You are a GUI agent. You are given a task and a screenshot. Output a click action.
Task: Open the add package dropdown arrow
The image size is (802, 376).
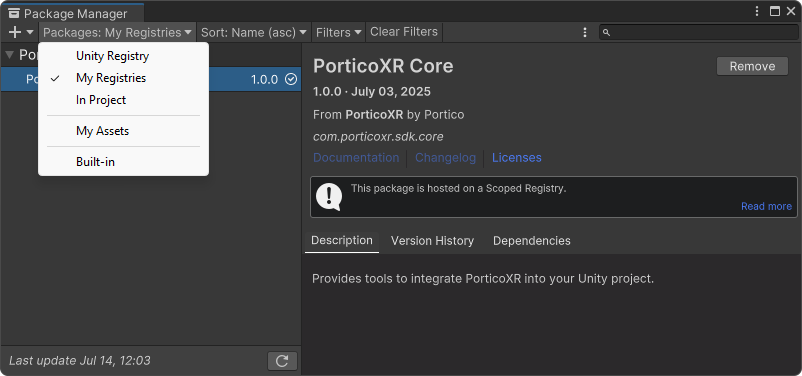click(x=30, y=32)
